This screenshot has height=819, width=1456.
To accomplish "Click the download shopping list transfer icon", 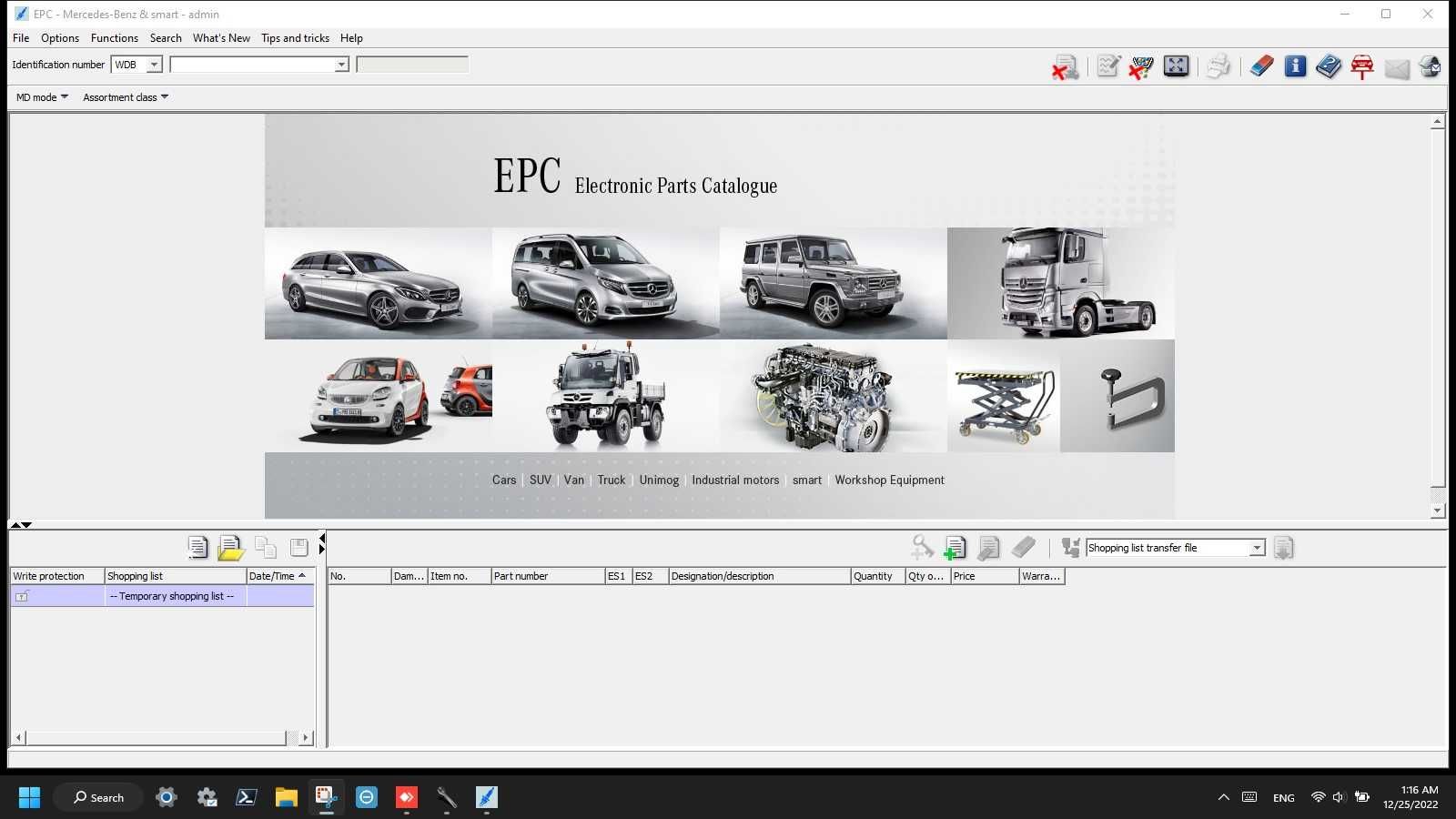I will coord(1283,548).
